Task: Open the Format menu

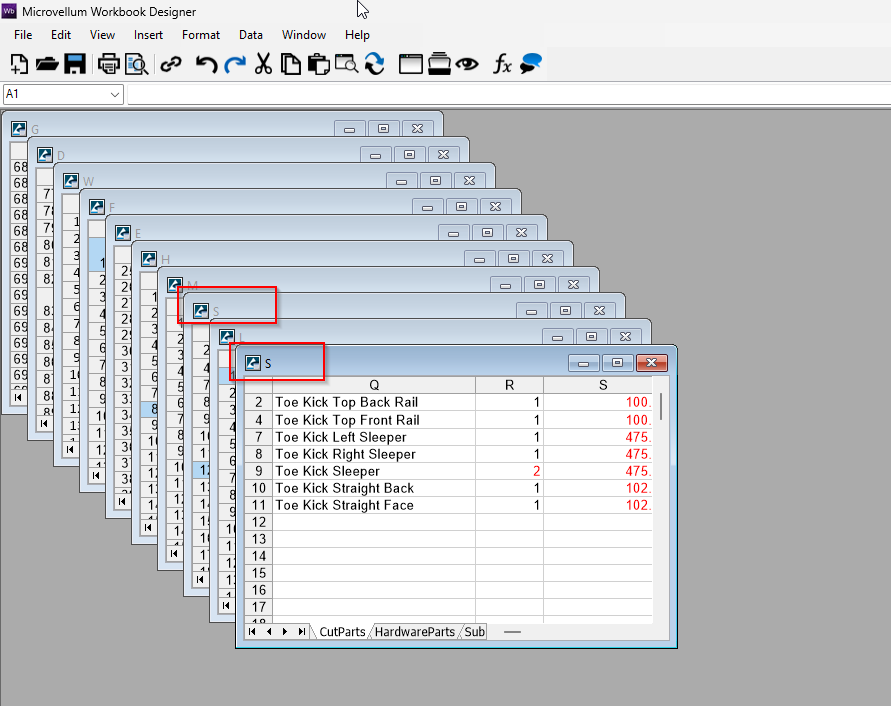Action: pos(201,35)
